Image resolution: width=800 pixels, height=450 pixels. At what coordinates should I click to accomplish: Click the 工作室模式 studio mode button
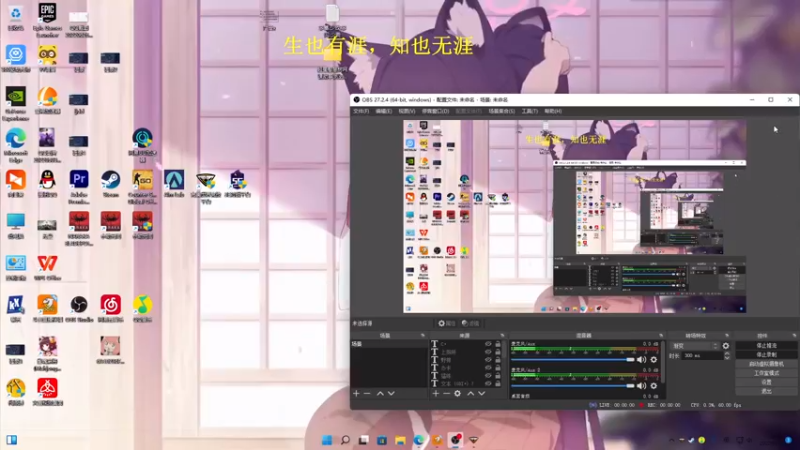point(766,373)
